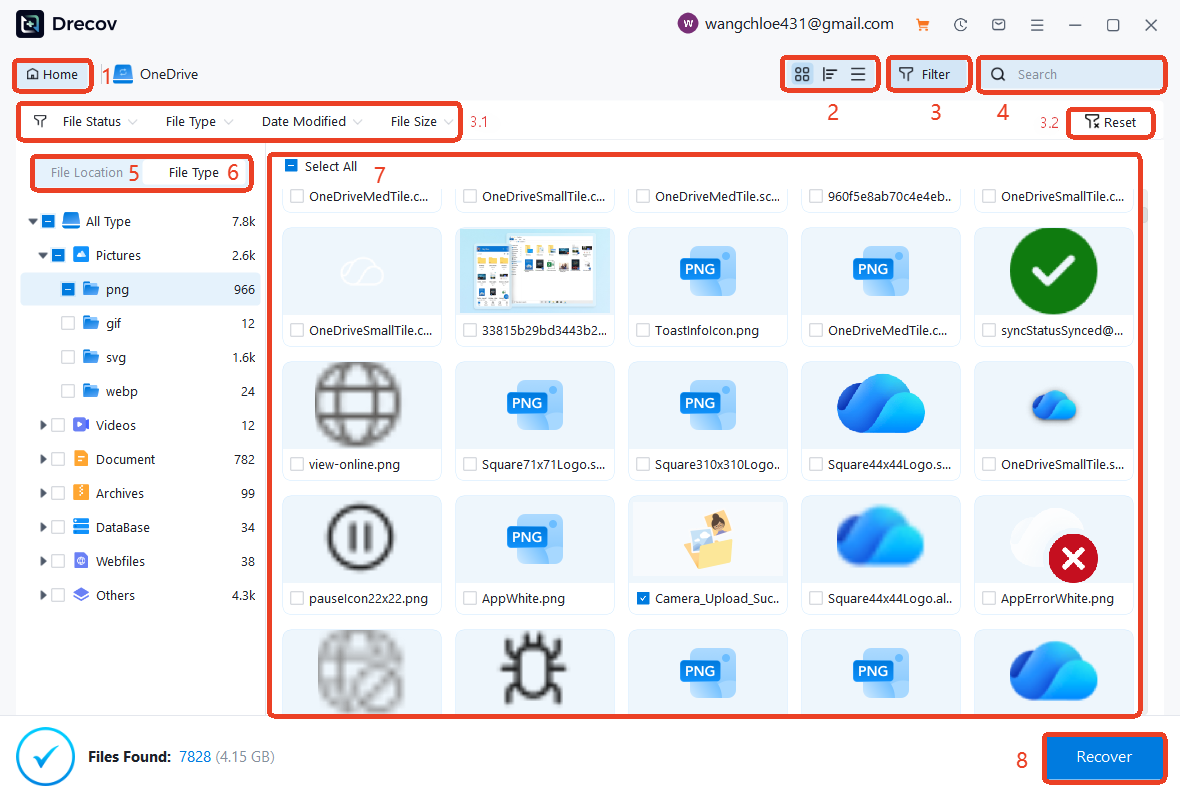This screenshot has width=1180, height=797.
Task: Tick the gif folder checkbox
Action: point(68,323)
